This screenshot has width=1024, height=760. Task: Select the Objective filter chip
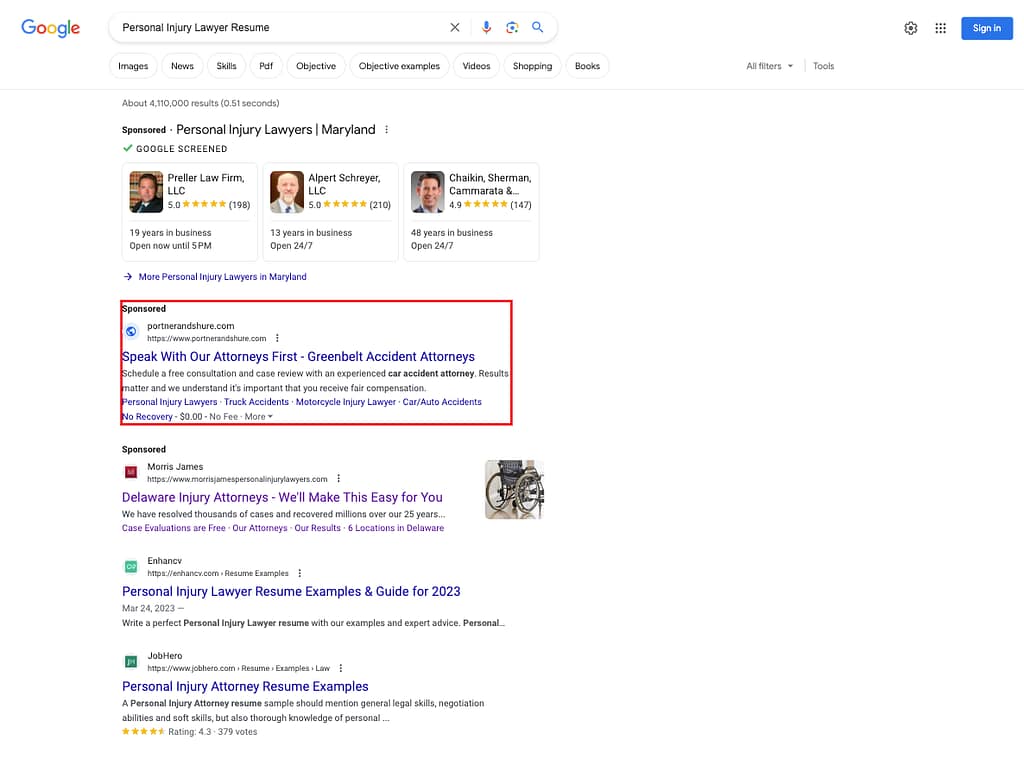pos(316,66)
